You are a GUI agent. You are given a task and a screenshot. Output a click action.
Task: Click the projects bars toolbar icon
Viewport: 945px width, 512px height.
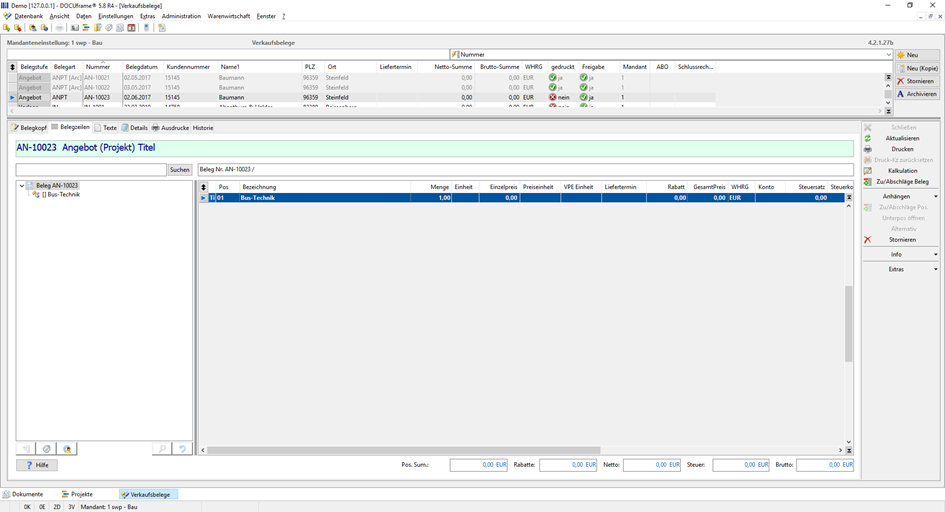coord(86,28)
